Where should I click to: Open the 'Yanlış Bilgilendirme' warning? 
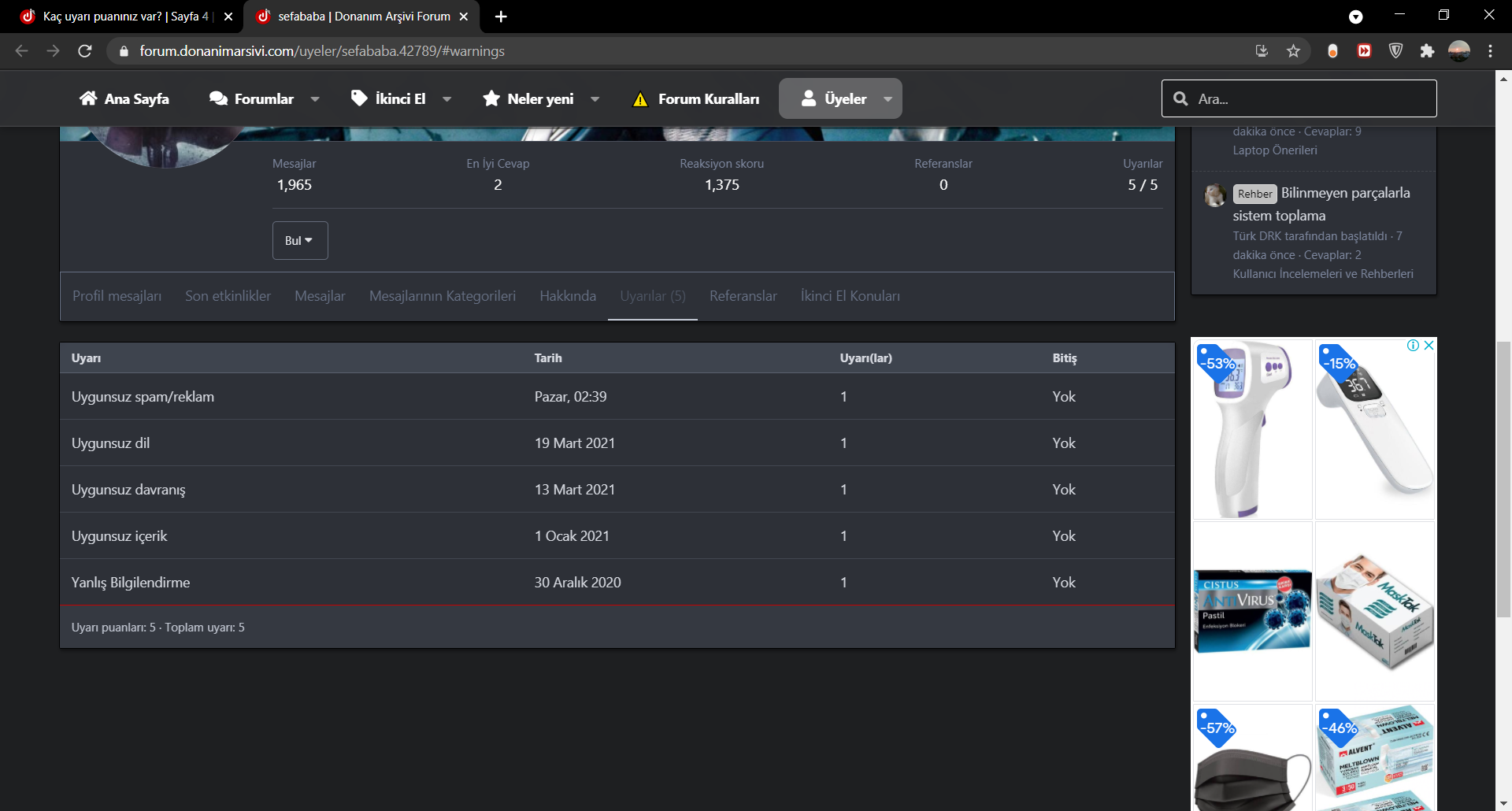[131, 583]
